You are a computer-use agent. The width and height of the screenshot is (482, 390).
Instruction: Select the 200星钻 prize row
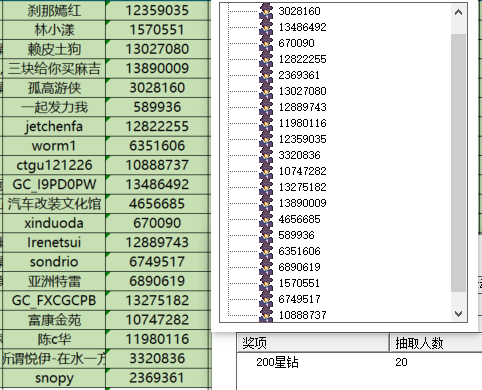pyautogui.click(x=359, y=362)
